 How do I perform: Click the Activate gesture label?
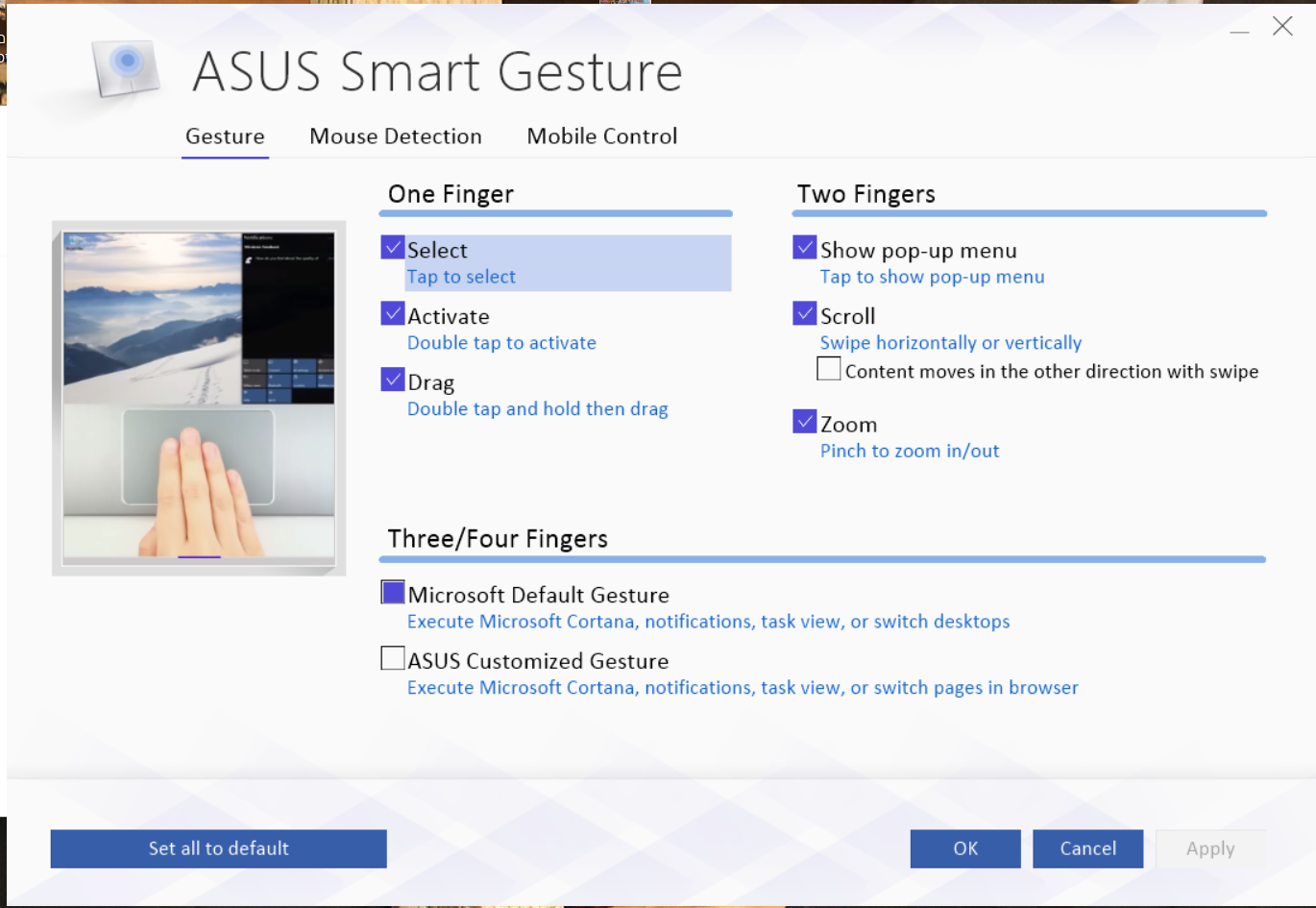(449, 316)
